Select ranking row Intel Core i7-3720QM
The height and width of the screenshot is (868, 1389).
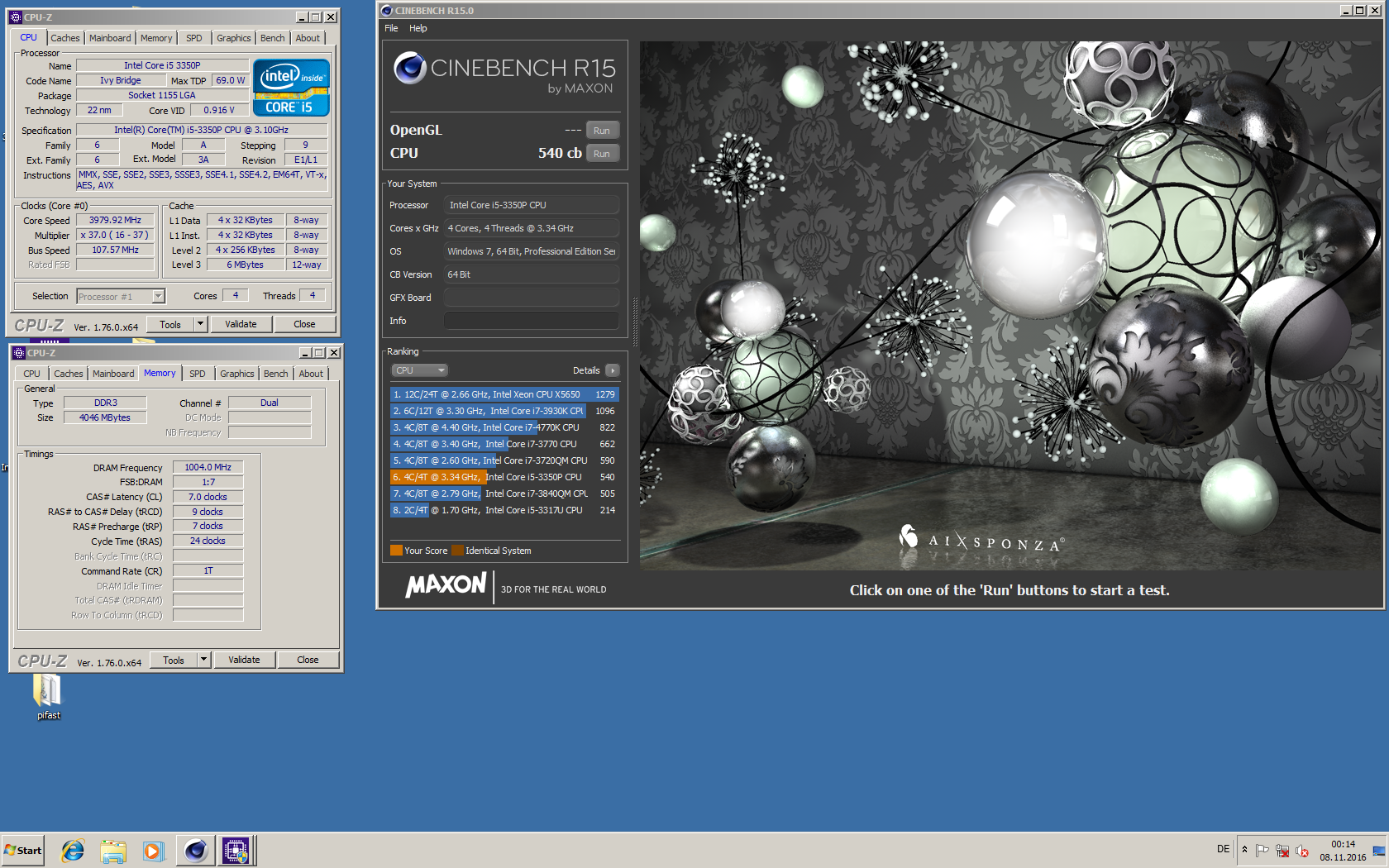504,460
